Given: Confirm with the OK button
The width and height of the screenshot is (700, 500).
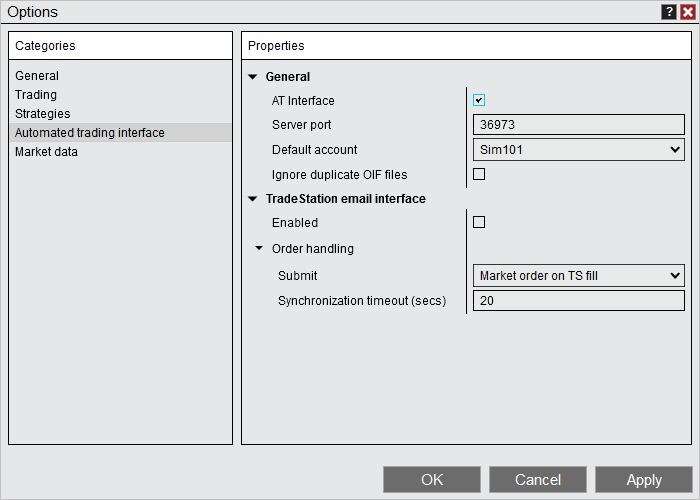Looking at the screenshot, I should coord(432,479).
